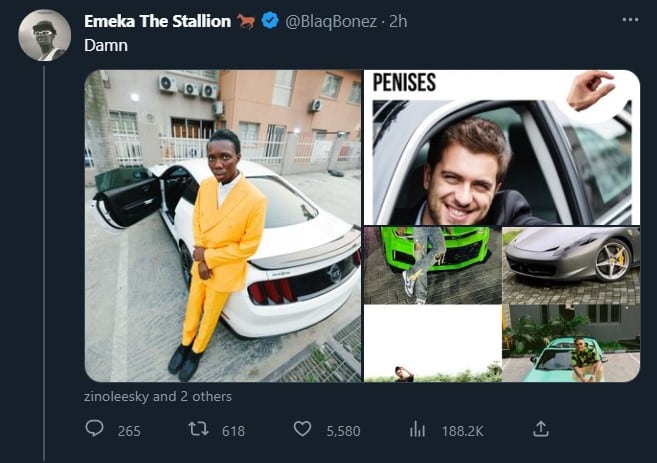Open the smiling man in car image
Image resolution: width=657 pixels, height=463 pixels.
(500, 147)
